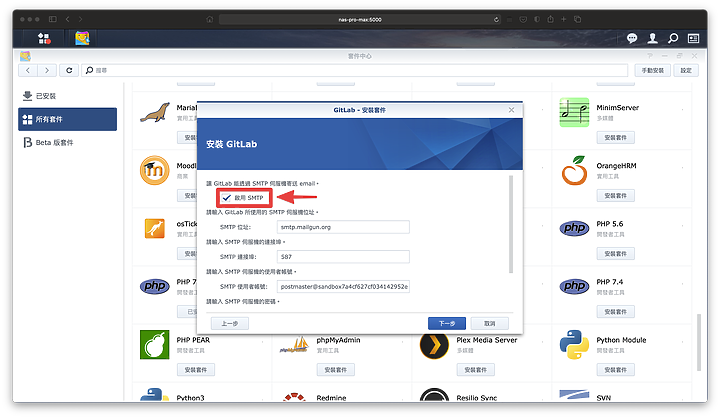Viewport: 720px width, 418px height.
Task: Install the PHP PEAR package
Action: coord(196,370)
